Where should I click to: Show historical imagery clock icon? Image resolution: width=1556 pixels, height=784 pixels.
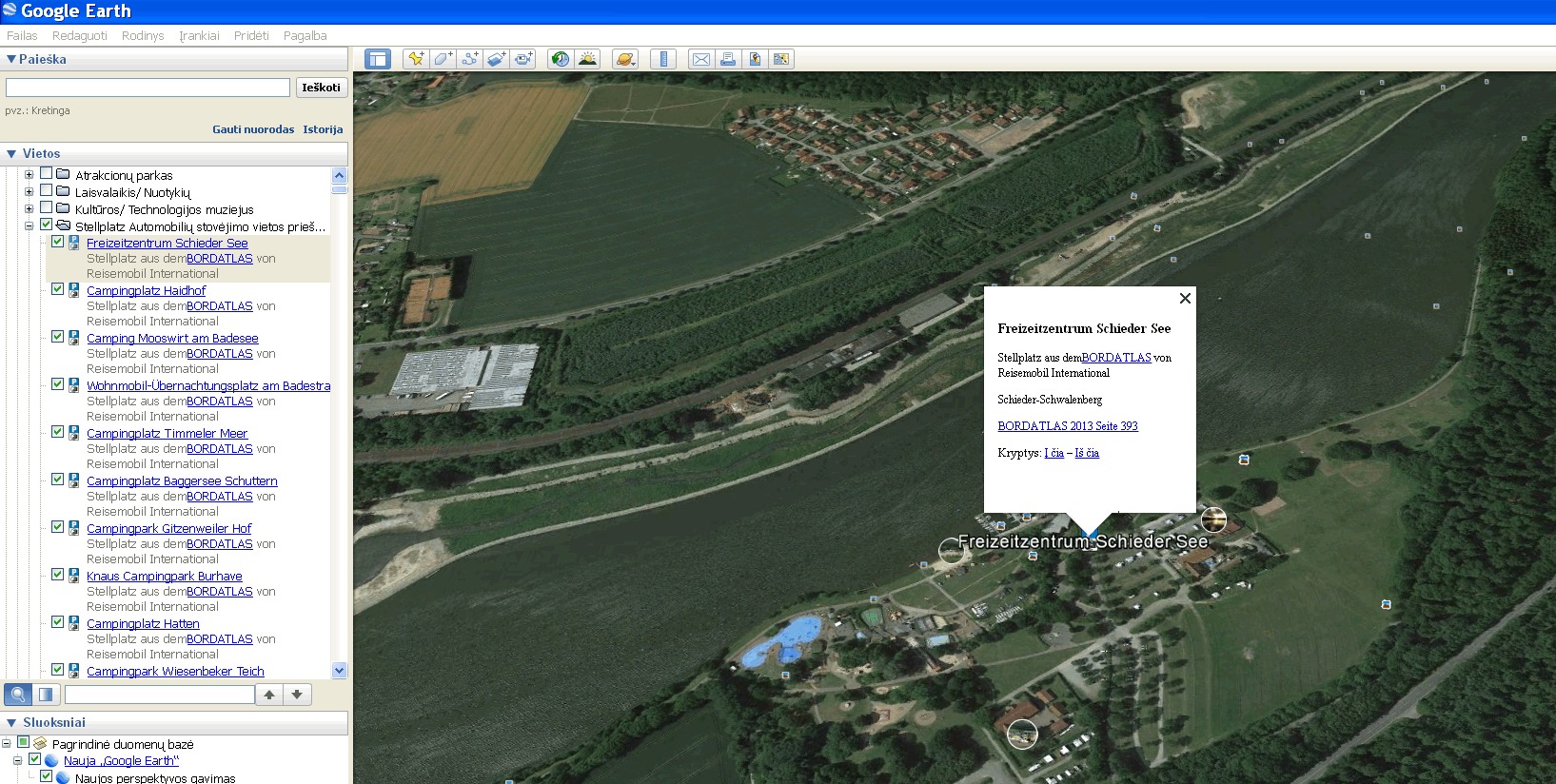tap(561, 59)
